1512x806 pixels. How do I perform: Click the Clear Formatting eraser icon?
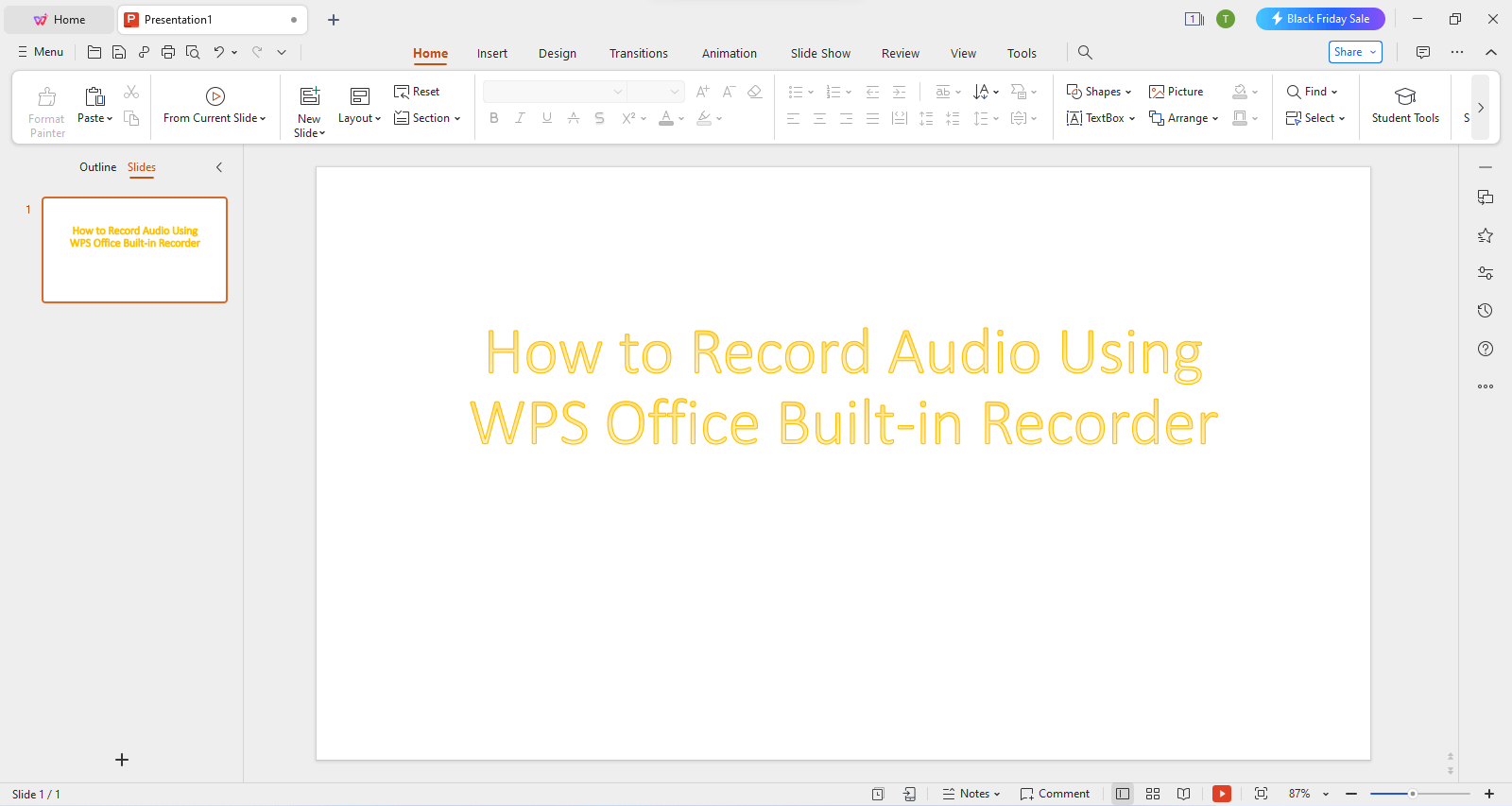pyautogui.click(x=754, y=92)
